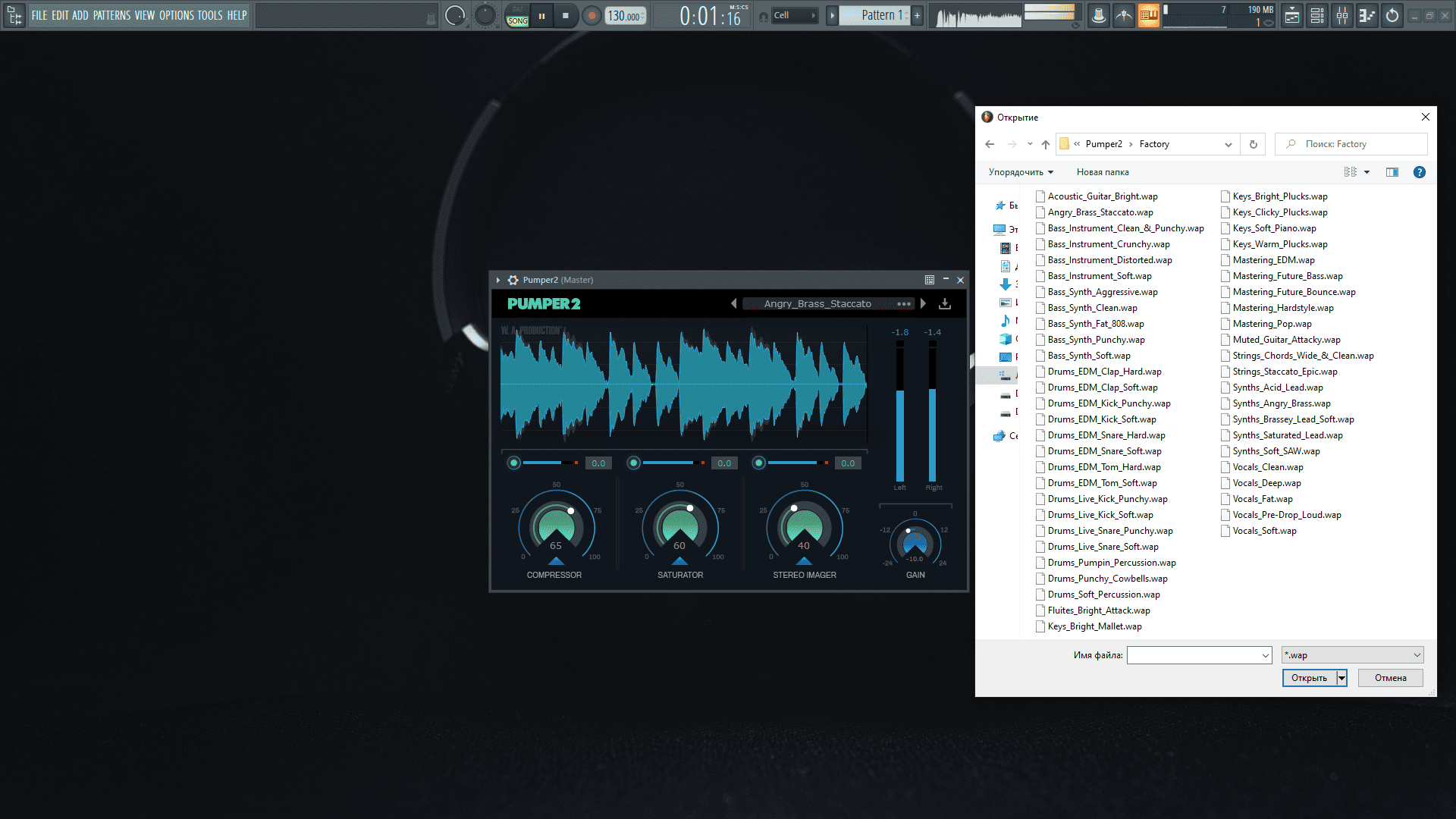Open the TOOLS menu
This screenshot has width=1456, height=819.
coord(209,15)
